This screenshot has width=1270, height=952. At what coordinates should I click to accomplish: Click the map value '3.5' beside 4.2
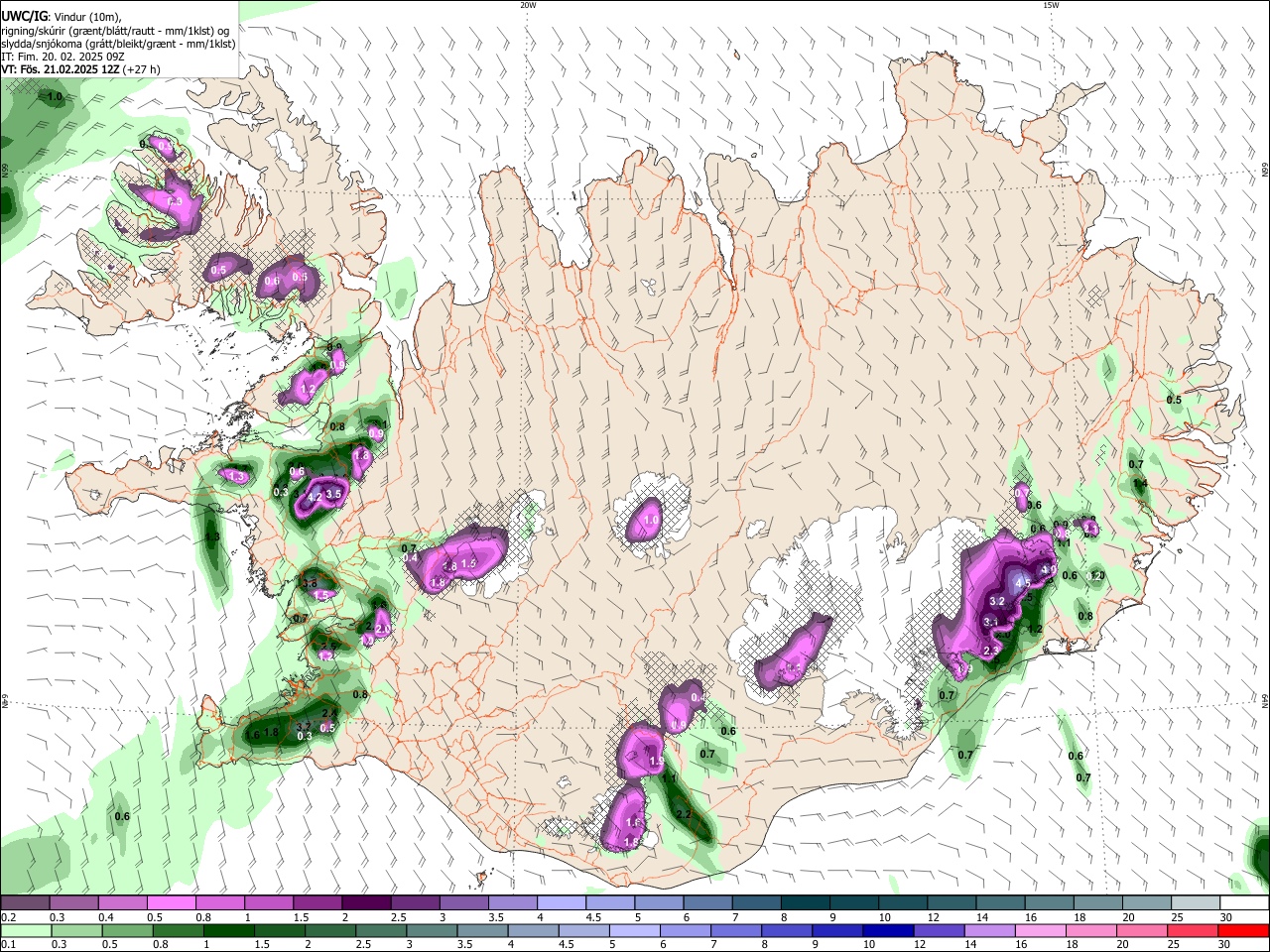click(x=333, y=494)
